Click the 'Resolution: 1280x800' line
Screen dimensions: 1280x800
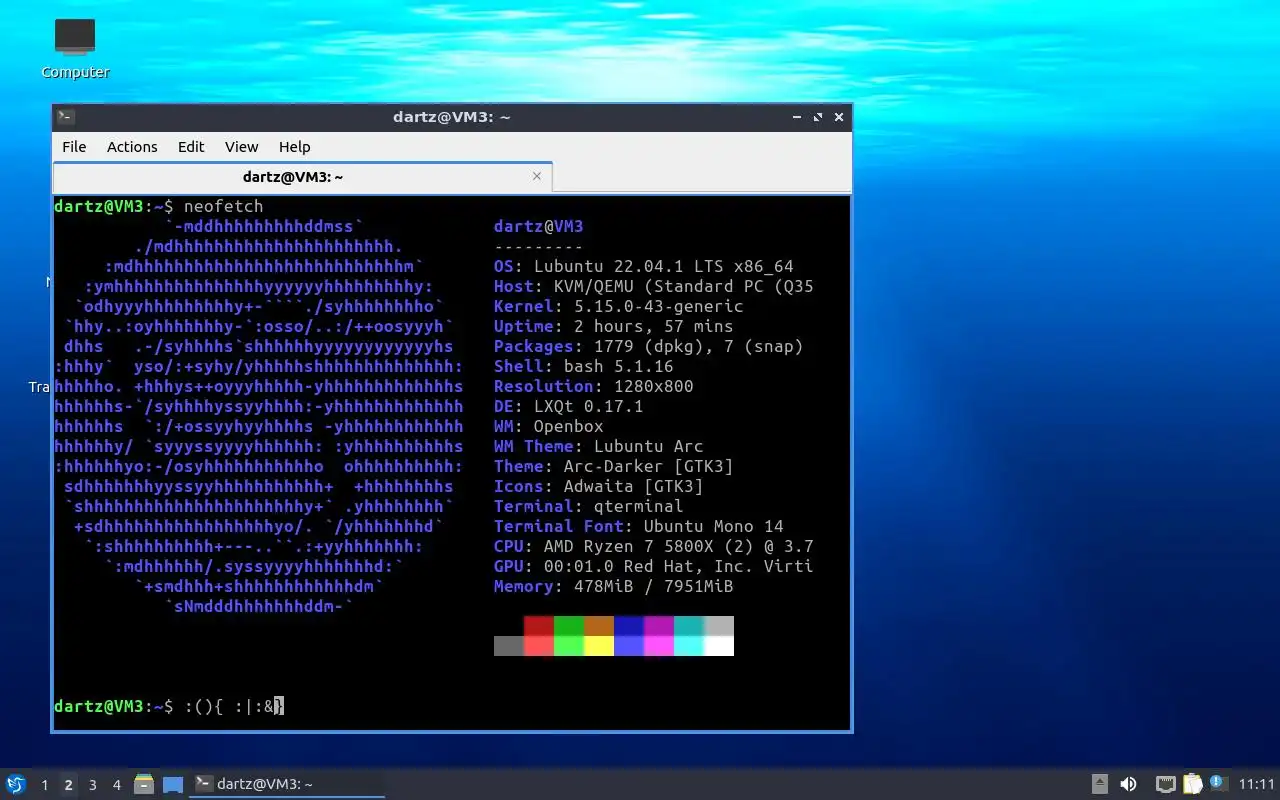[x=593, y=386]
